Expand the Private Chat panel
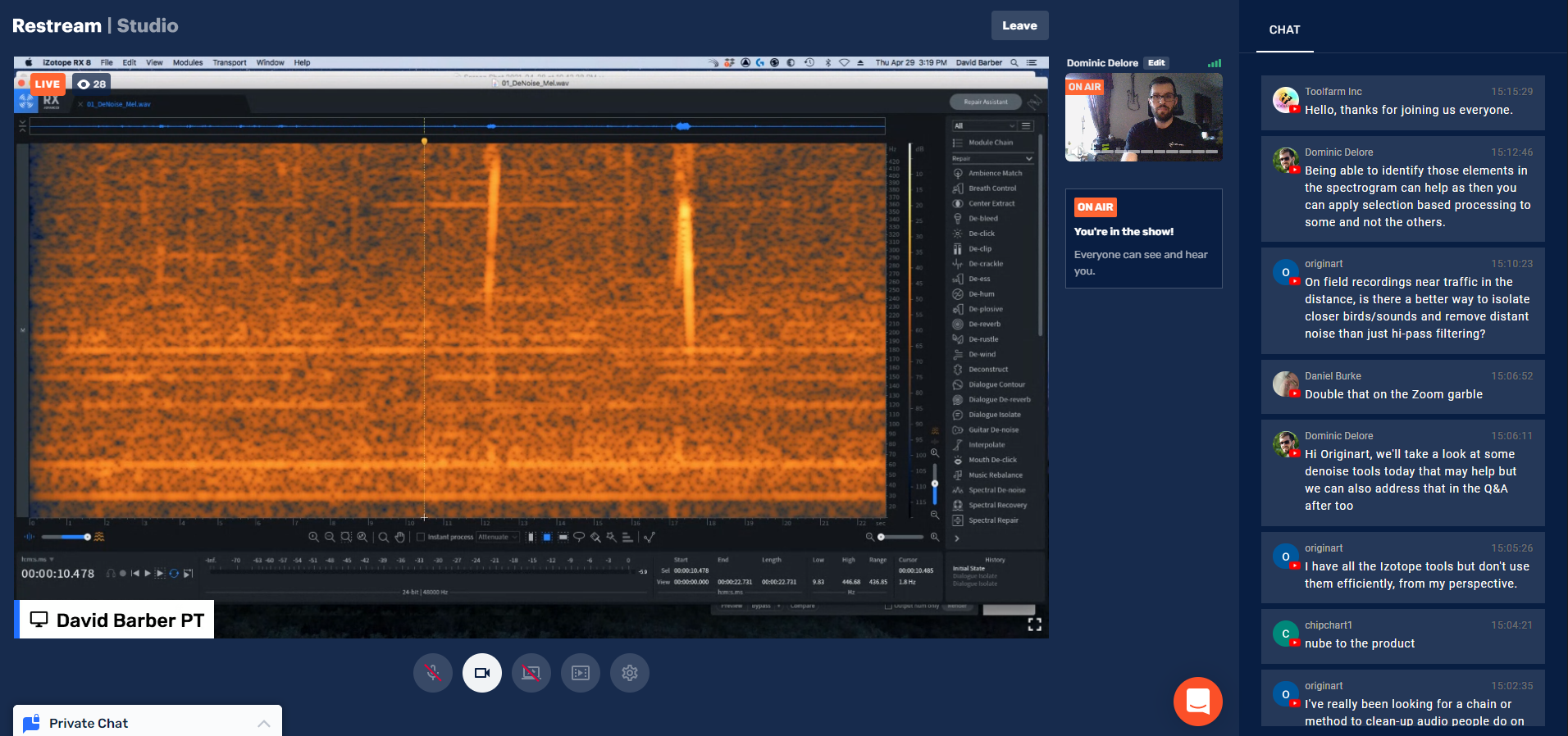This screenshot has height=736, width=1568. (x=148, y=723)
